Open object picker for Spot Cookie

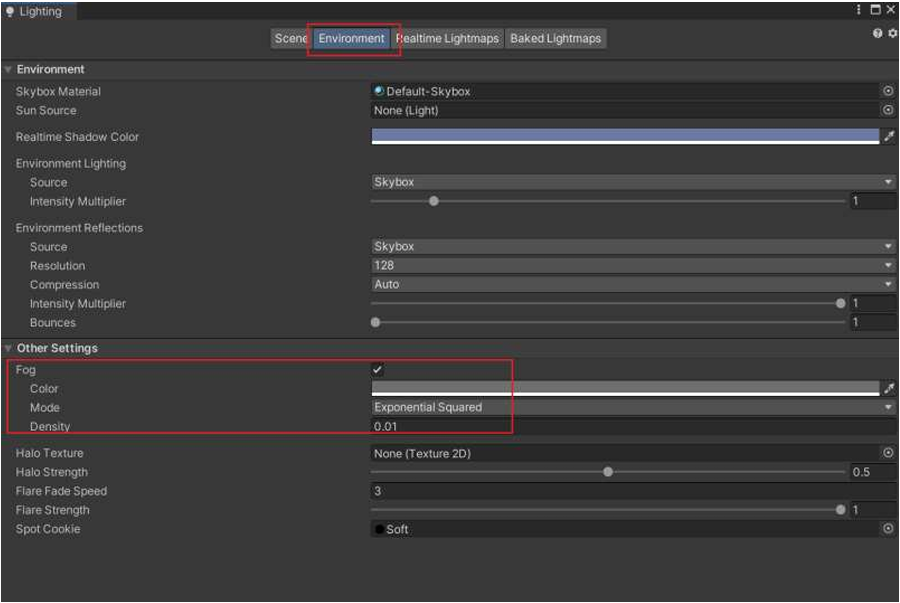click(x=888, y=528)
